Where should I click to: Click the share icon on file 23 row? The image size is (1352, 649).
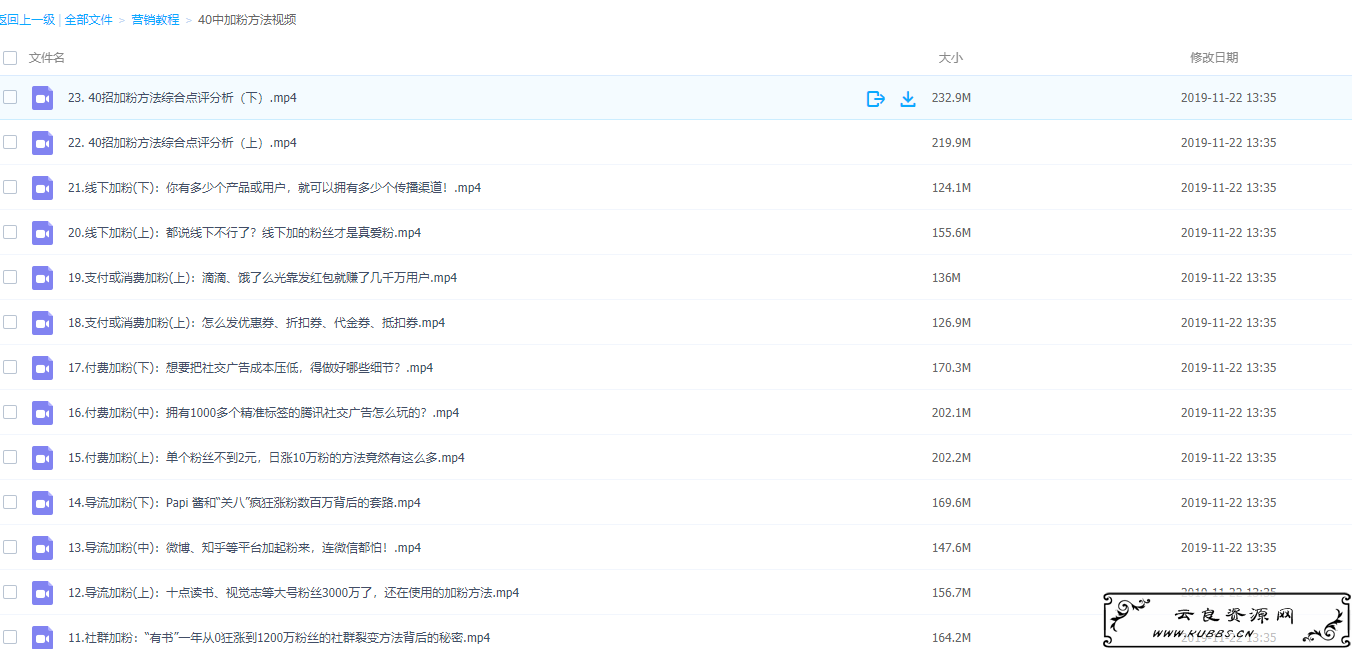(x=875, y=98)
